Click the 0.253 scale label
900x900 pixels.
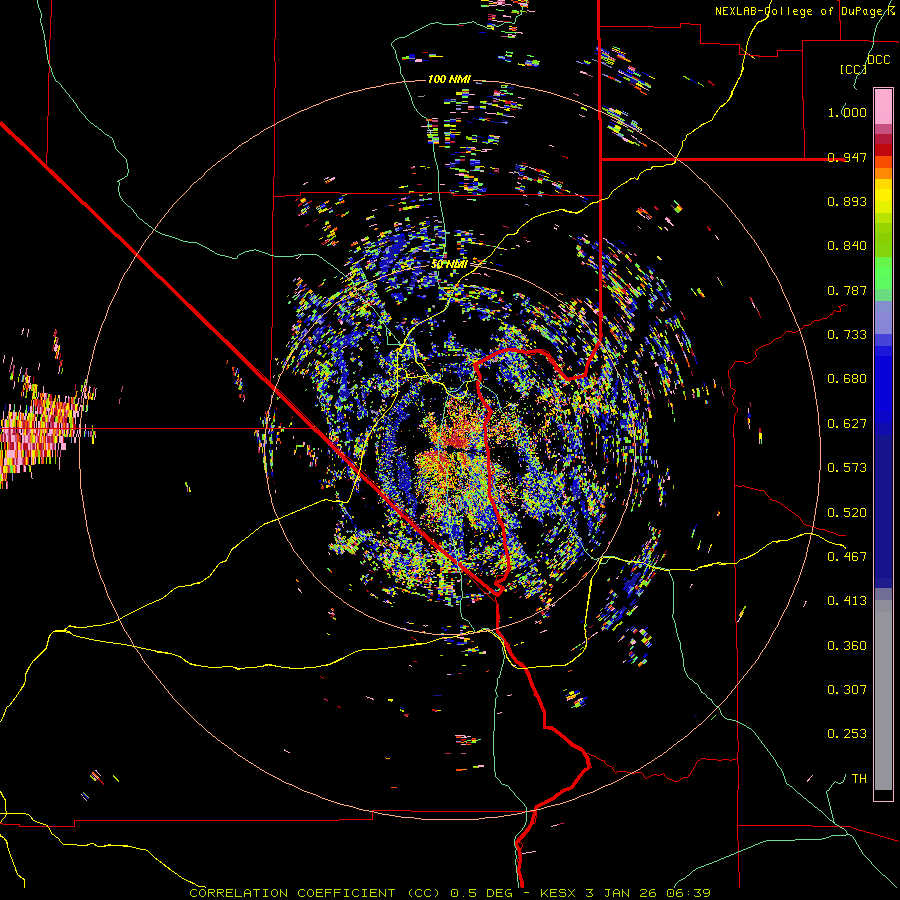(x=847, y=734)
